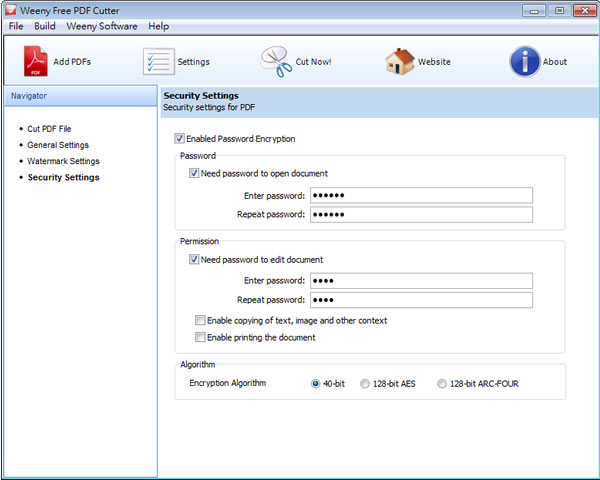Focus edit-document Repeat password field
600x480 pixels.
pos(421,300)
